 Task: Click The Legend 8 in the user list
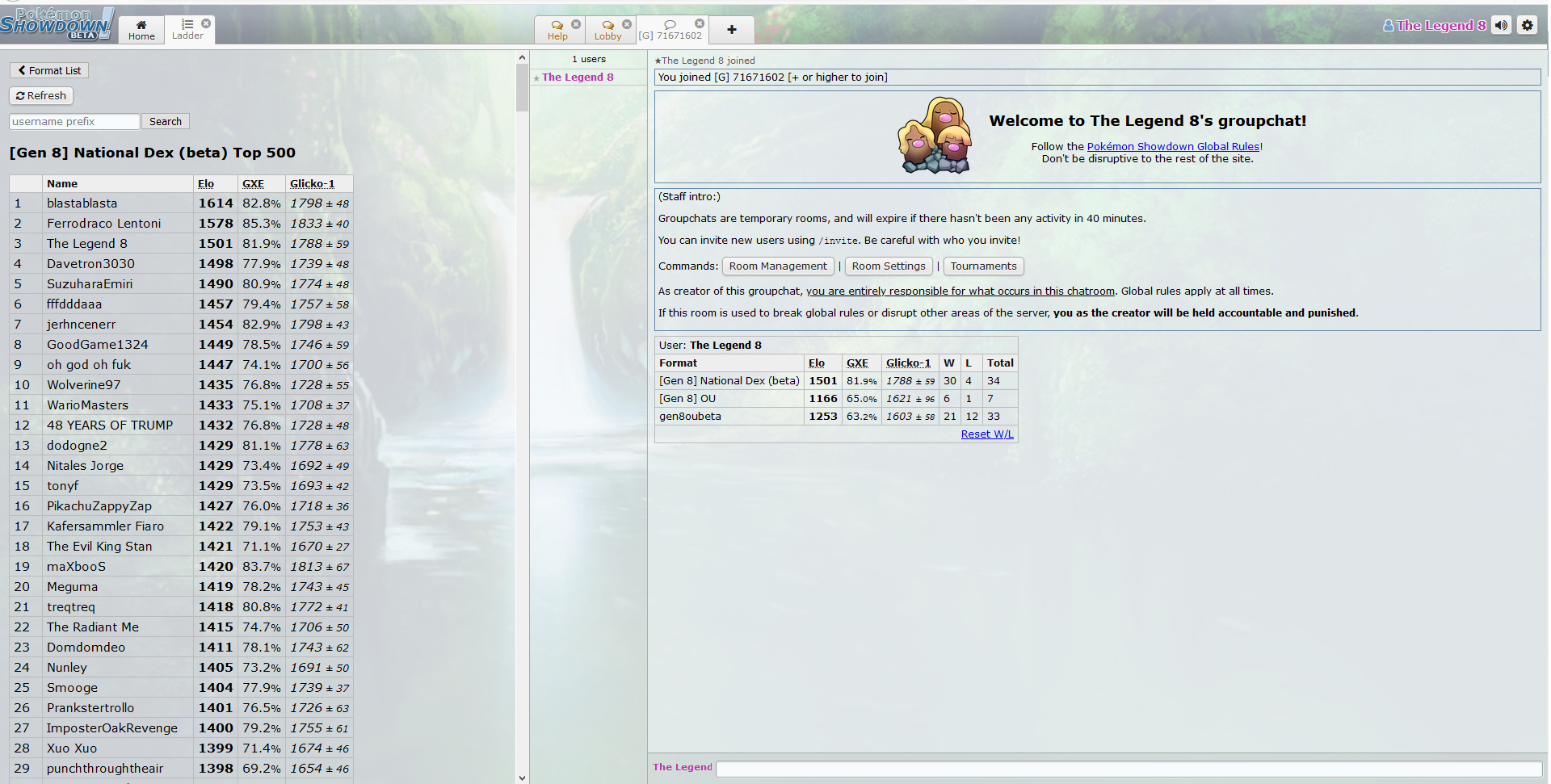[x=578, y=78]
